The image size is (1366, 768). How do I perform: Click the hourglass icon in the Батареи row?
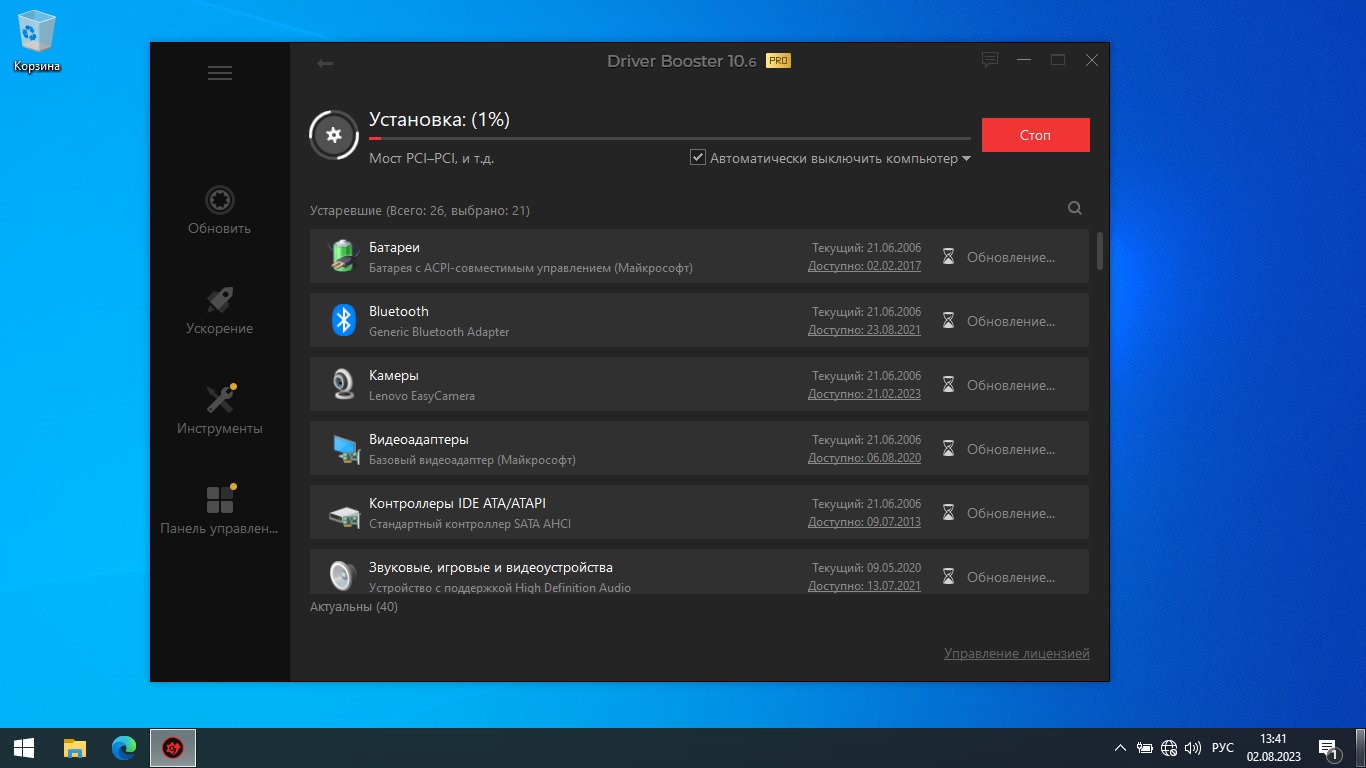(948, 257)
